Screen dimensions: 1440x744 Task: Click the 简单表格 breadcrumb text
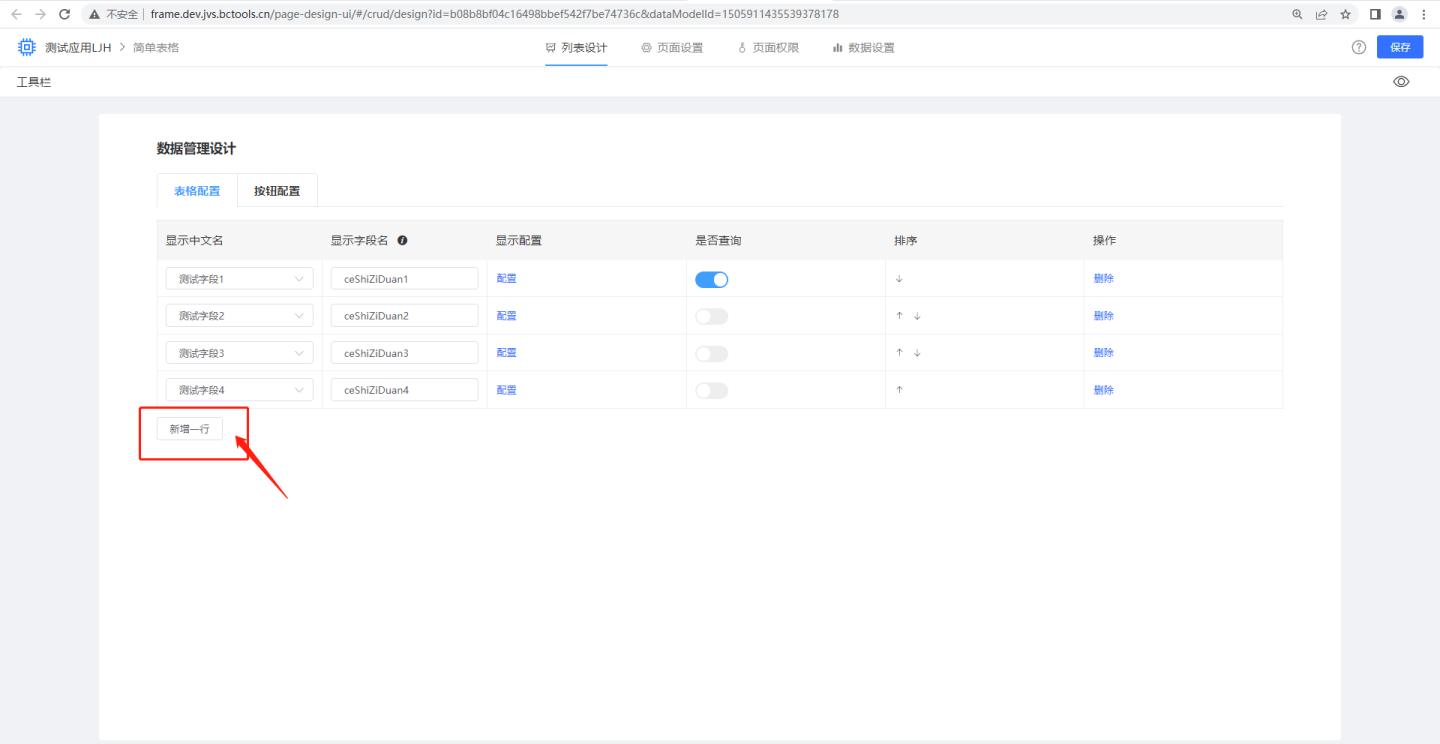(x=156, y=48)
